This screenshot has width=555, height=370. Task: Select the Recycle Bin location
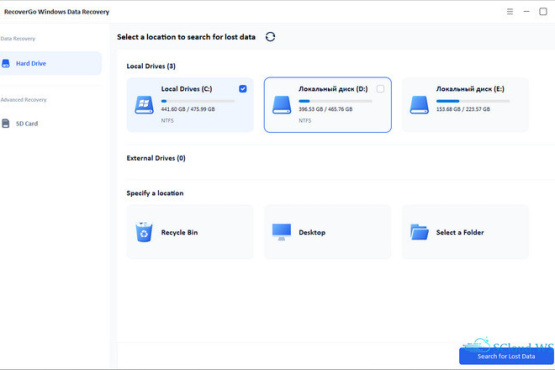[190, 232]
